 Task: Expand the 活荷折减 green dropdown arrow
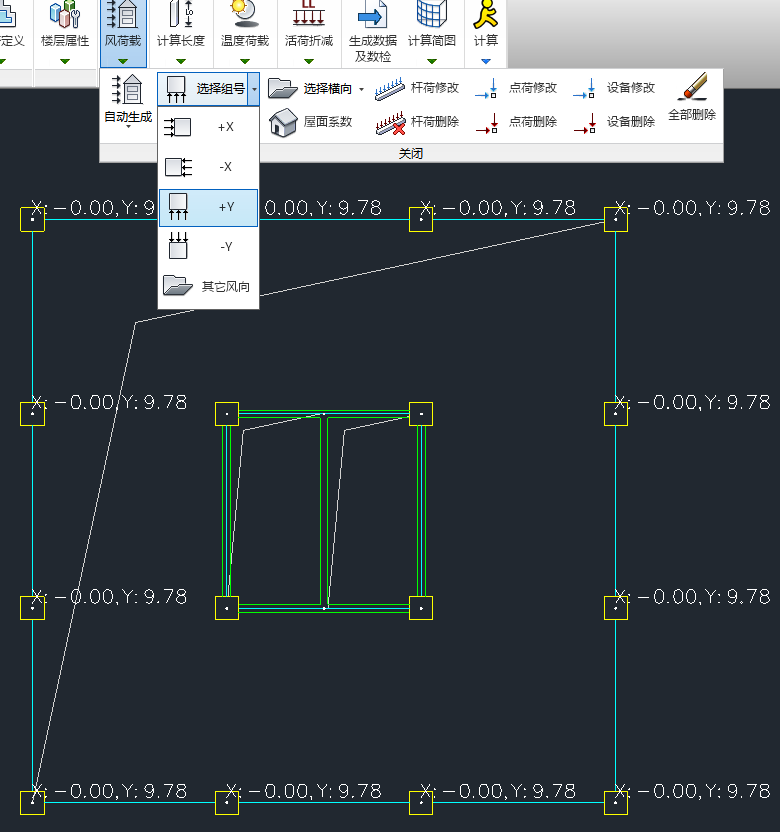coord(308,62)
